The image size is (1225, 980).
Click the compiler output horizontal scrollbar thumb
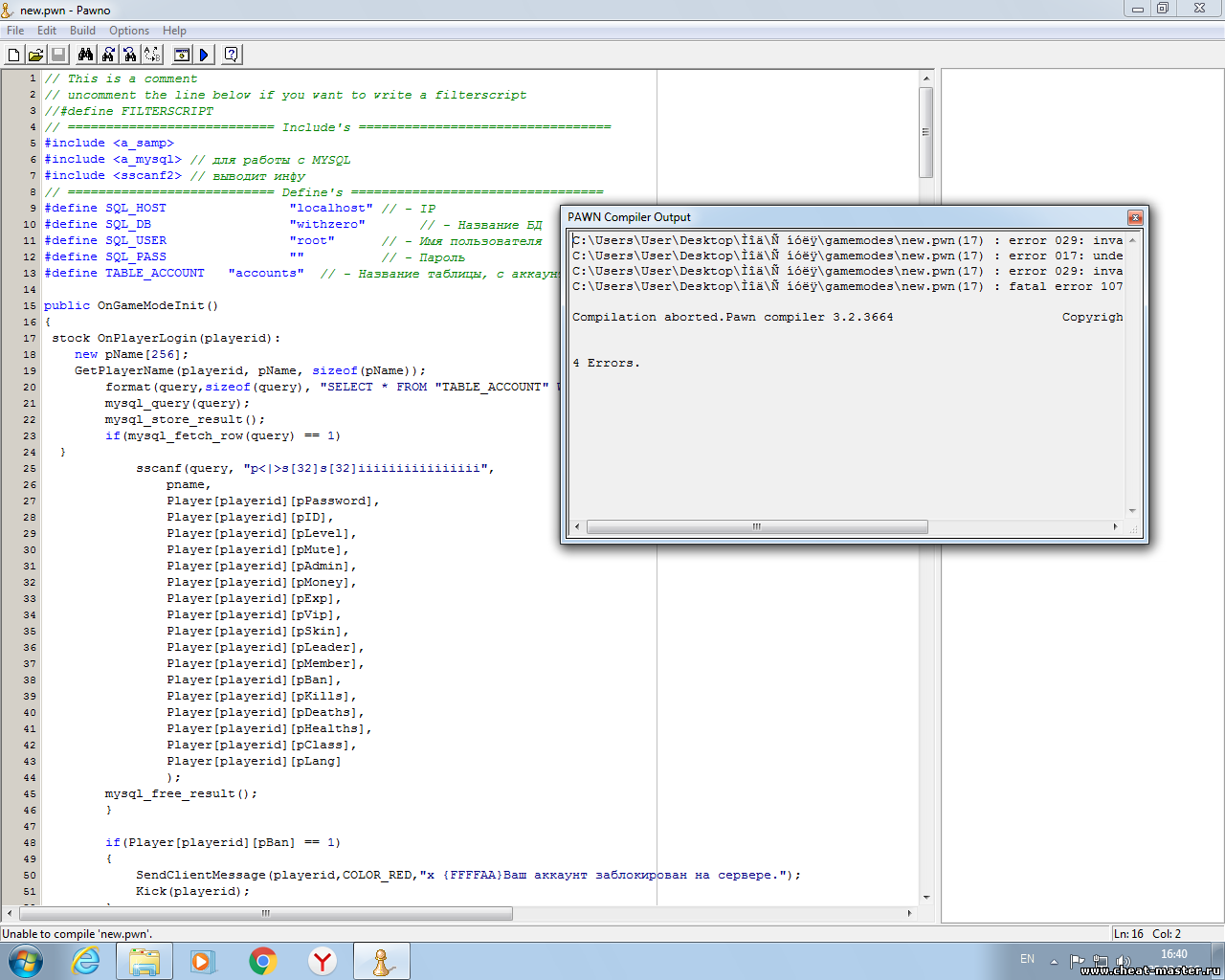756,527
